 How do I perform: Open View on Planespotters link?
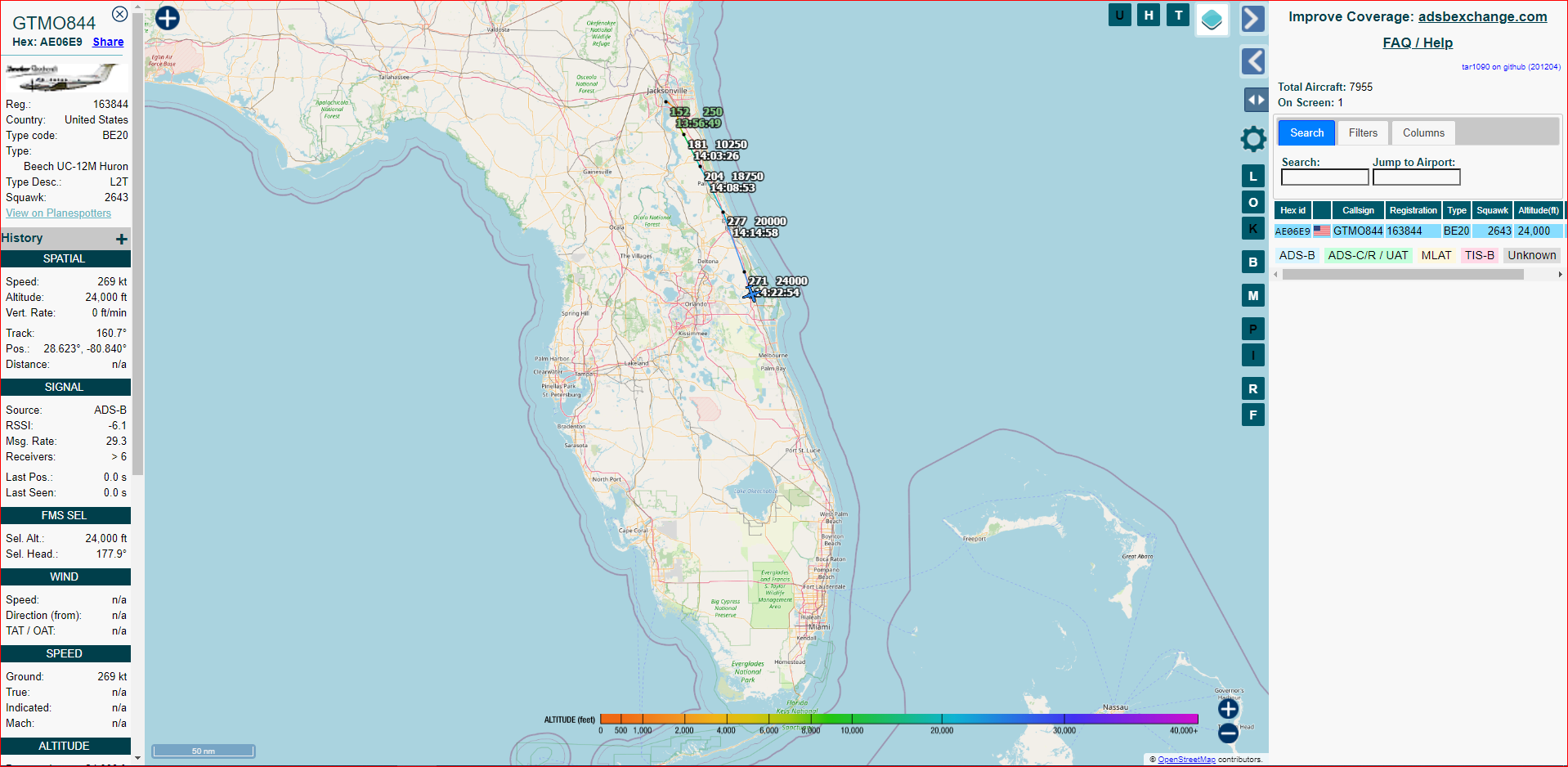[58, 213]
